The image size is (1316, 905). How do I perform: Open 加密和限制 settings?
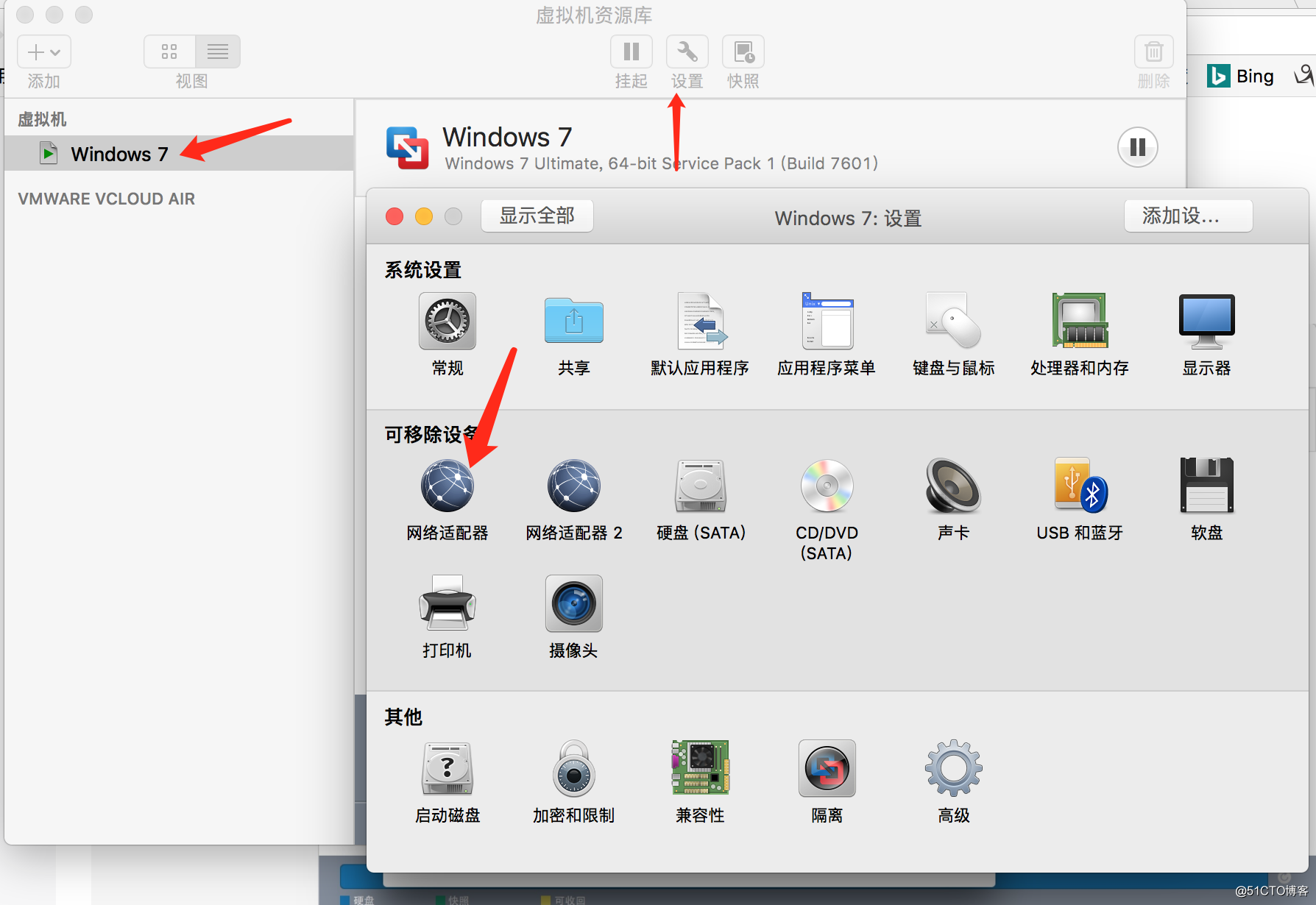(x=574, y=768)
